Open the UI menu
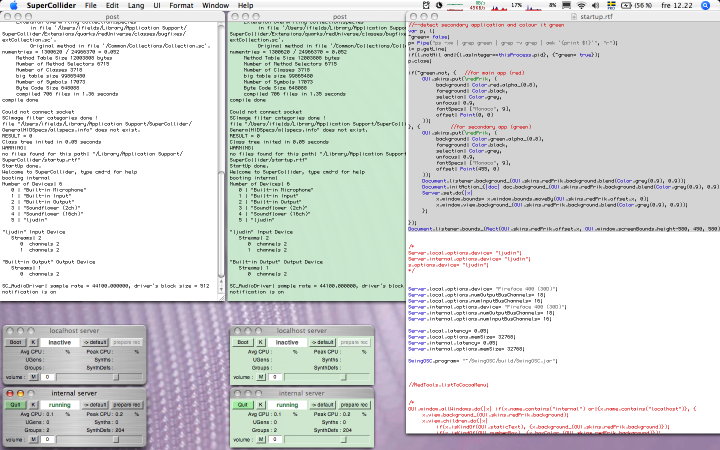 (157, 6)
